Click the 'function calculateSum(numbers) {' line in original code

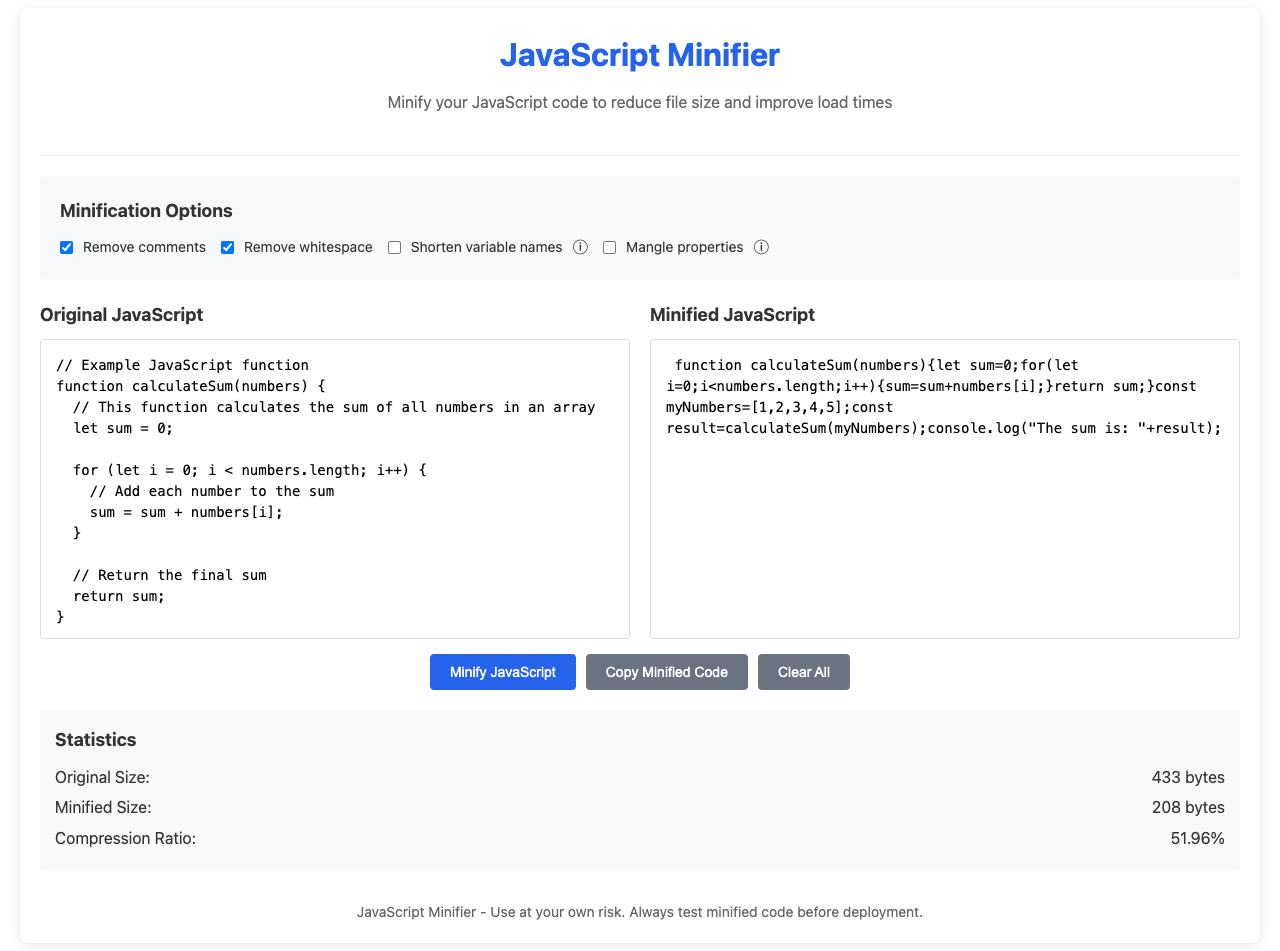pos(191,386)
